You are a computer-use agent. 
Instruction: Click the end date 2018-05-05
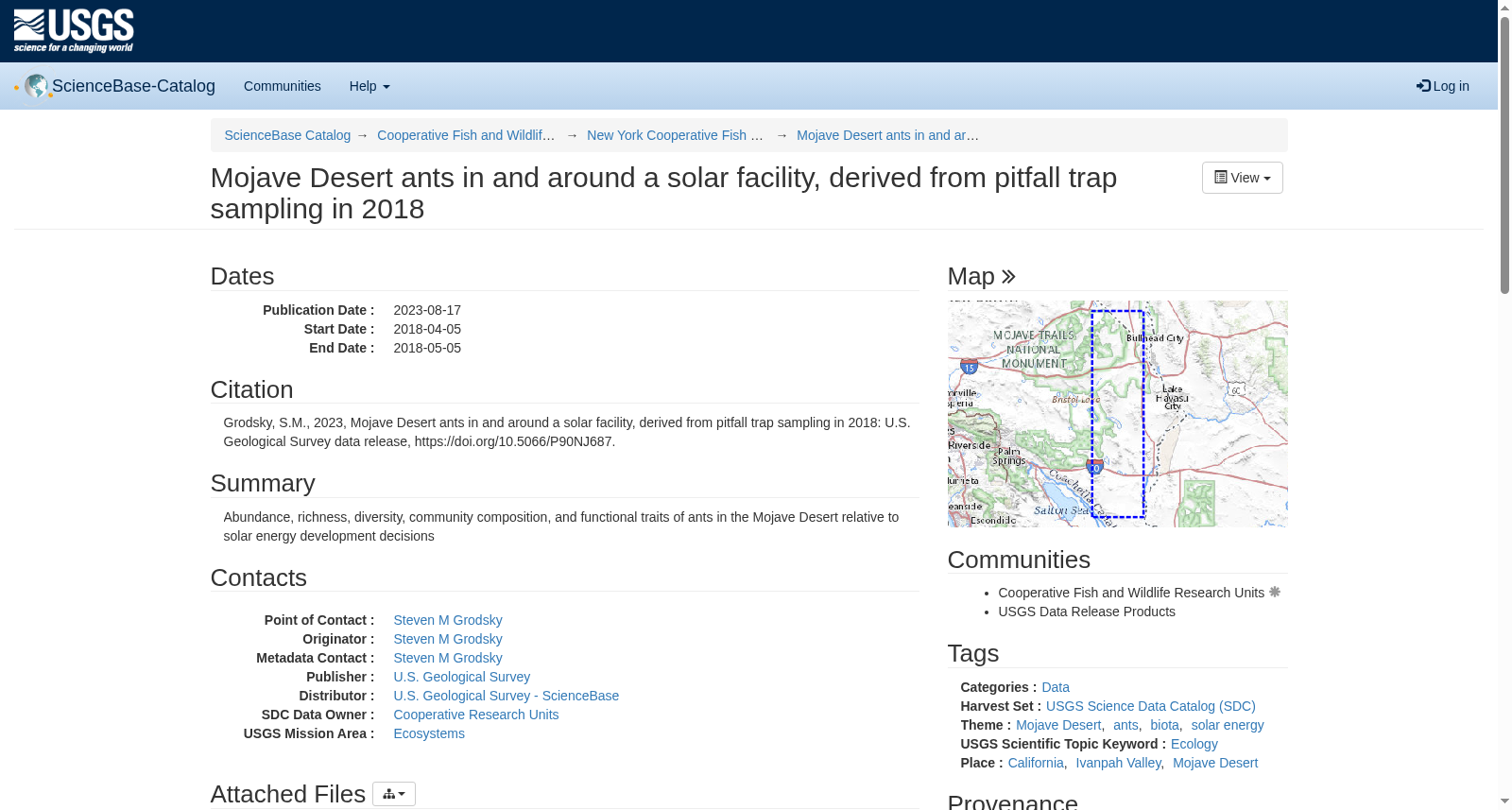427,348
